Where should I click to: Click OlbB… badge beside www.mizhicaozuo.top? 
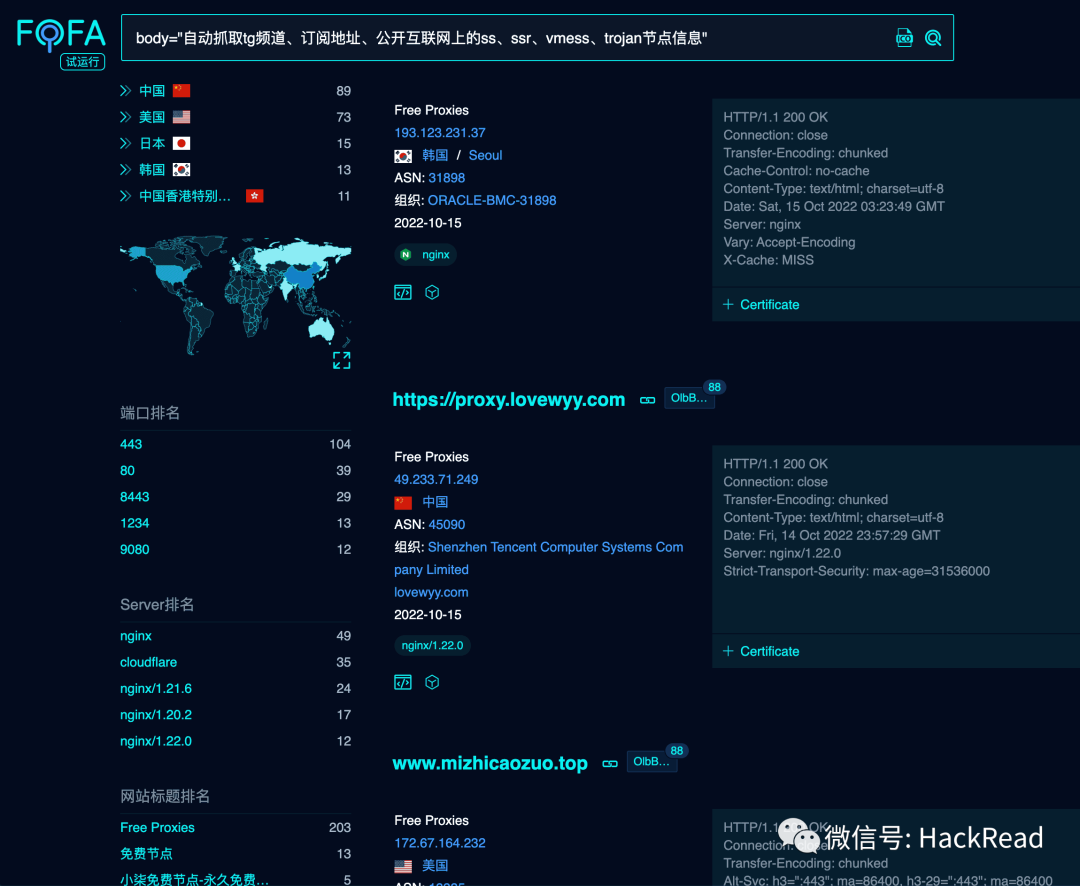click(652, 761)
